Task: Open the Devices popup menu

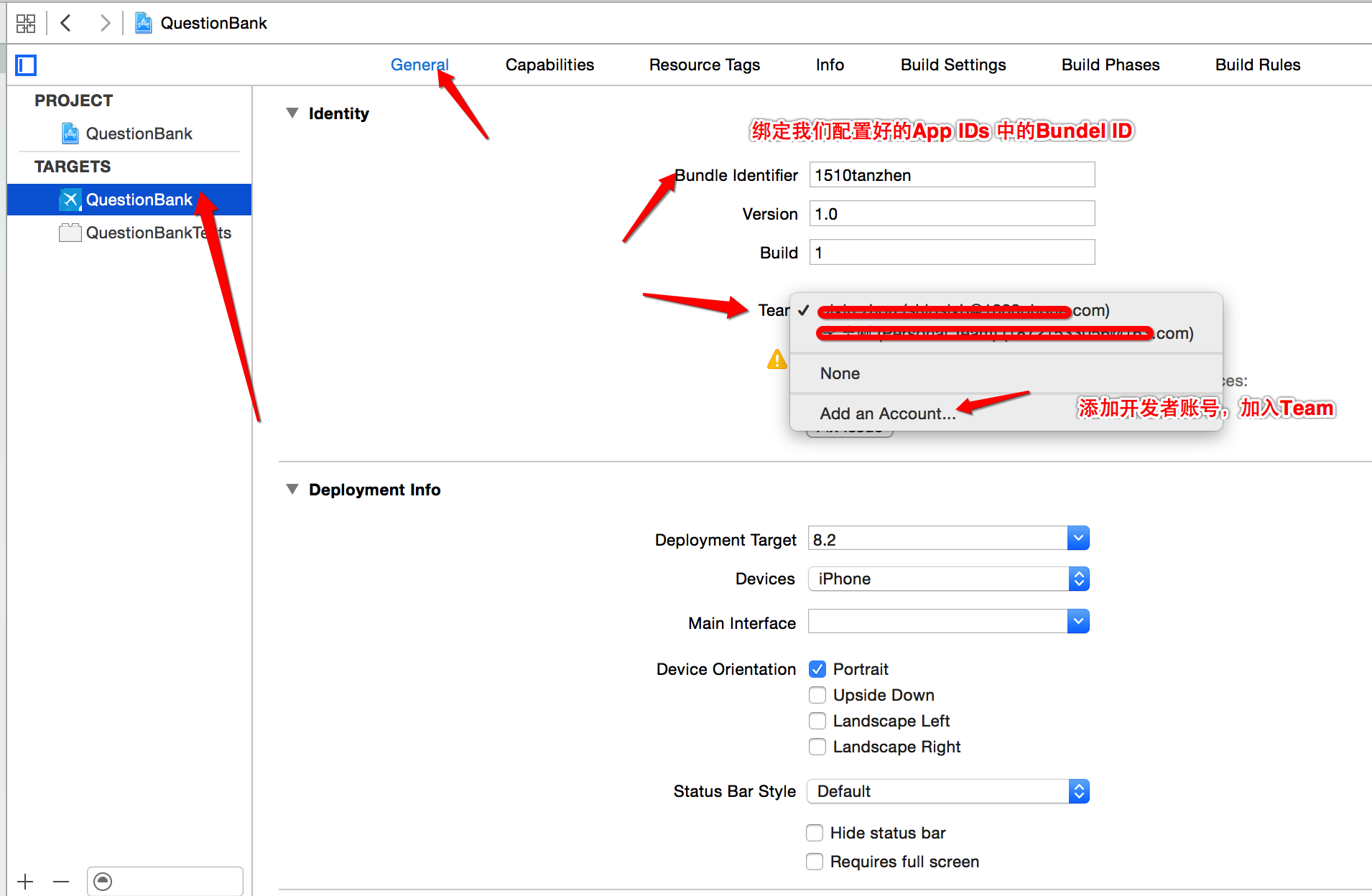Action: click(x=948, y=579)
